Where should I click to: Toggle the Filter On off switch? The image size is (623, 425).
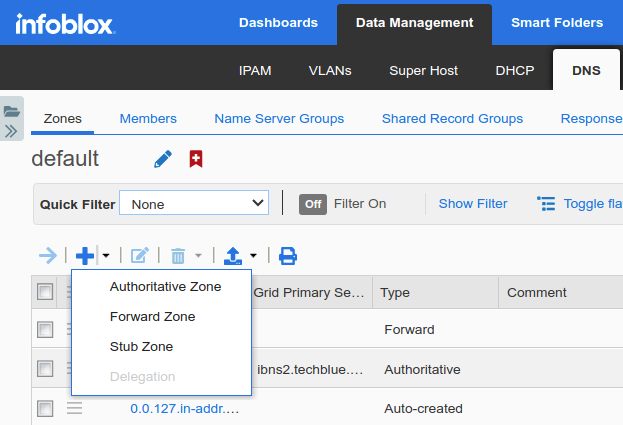coord(313,204)
